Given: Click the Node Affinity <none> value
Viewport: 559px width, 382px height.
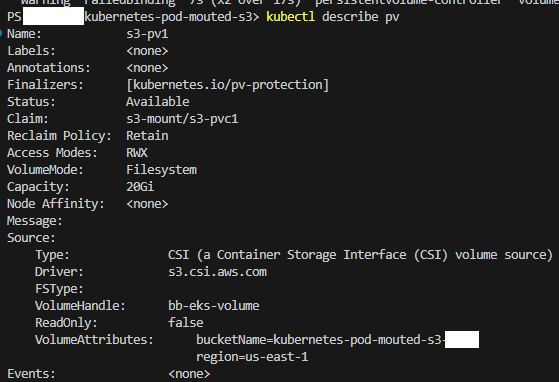Looking at the screenshot, I should (x=147, y=204).
